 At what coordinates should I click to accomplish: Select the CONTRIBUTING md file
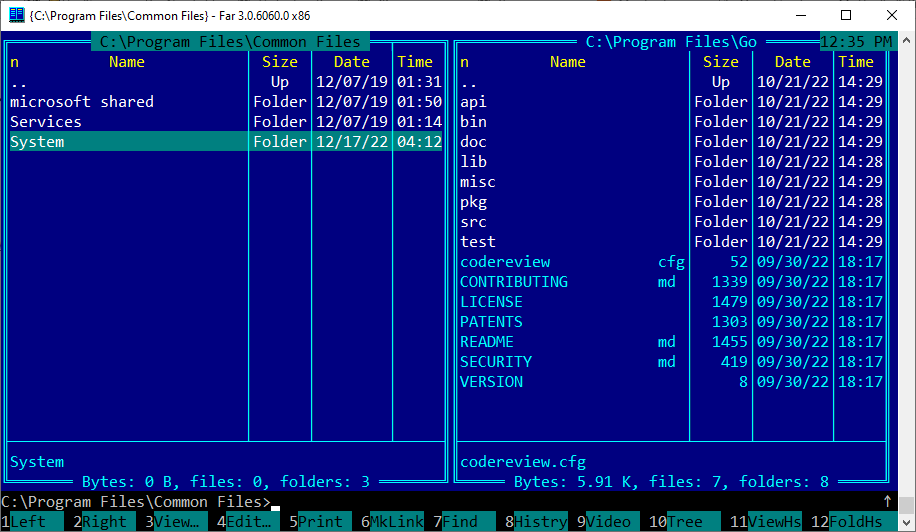click(x=671, y=281)
